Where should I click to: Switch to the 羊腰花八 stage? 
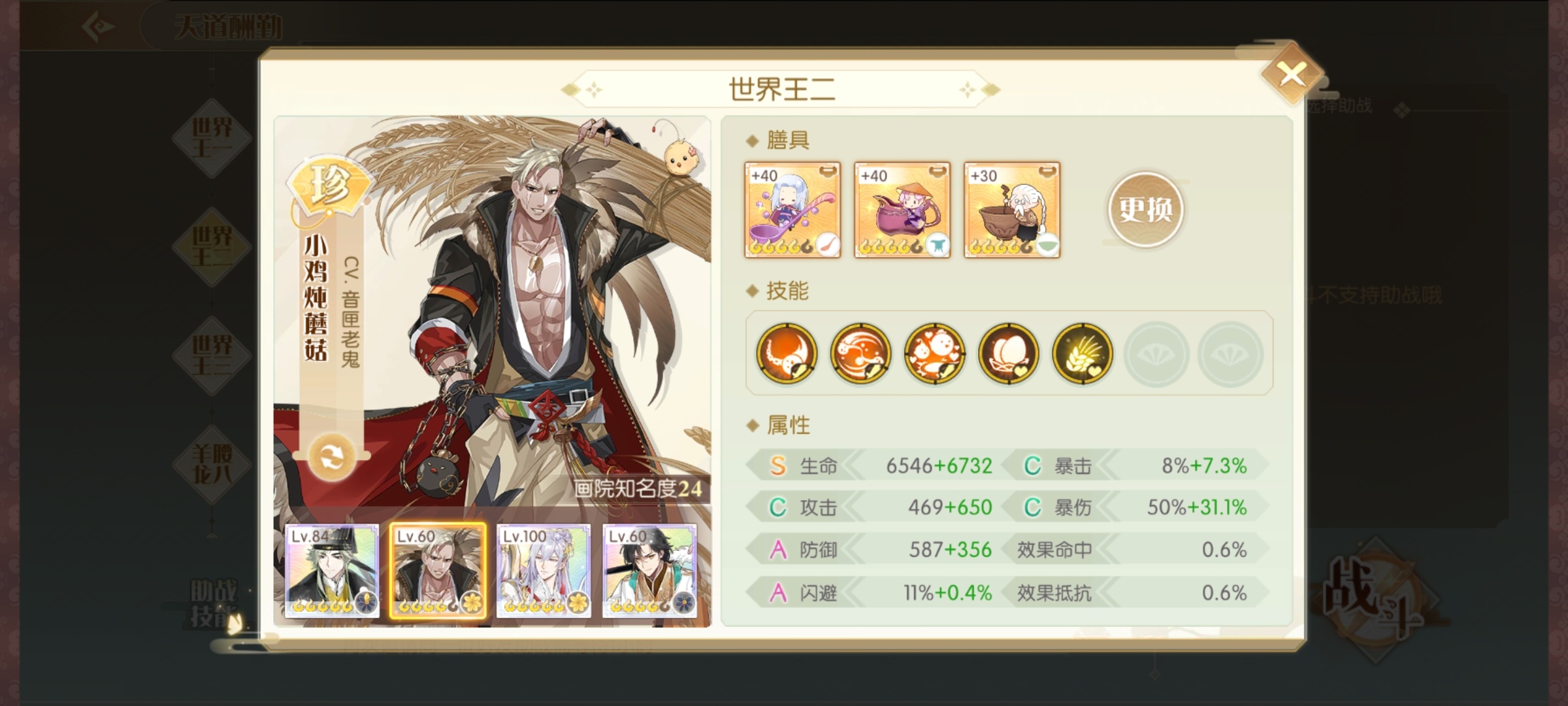(x=212, y=464)
